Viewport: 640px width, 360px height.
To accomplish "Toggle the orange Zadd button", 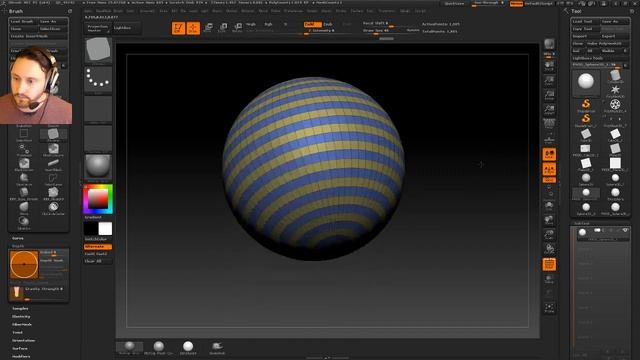I will 312,24.
